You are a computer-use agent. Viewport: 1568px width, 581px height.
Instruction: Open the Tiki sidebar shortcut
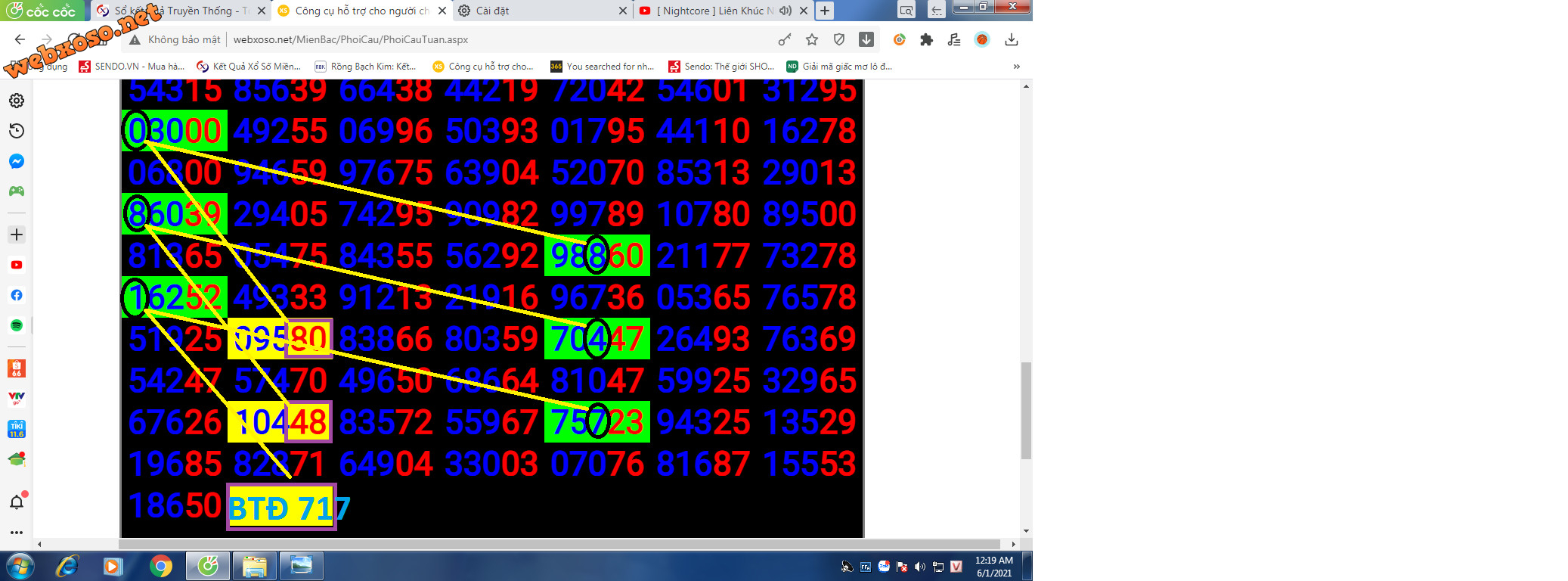(x=17, y=429)
